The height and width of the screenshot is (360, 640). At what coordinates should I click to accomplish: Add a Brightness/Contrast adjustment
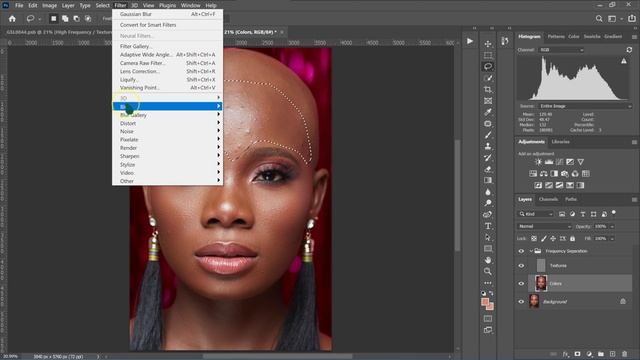click(x=538, y=162)
